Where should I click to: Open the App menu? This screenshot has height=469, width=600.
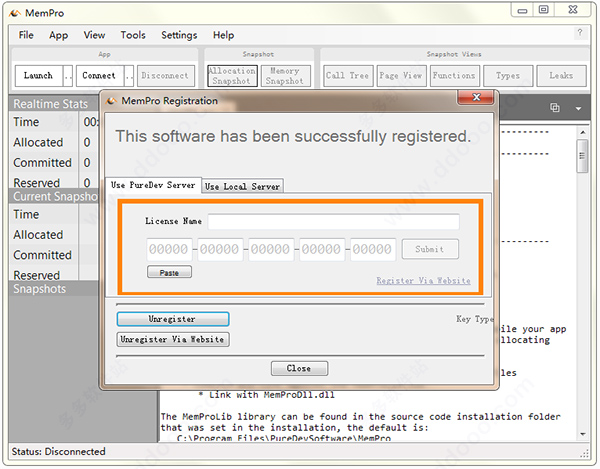click(x=58, y=35)
